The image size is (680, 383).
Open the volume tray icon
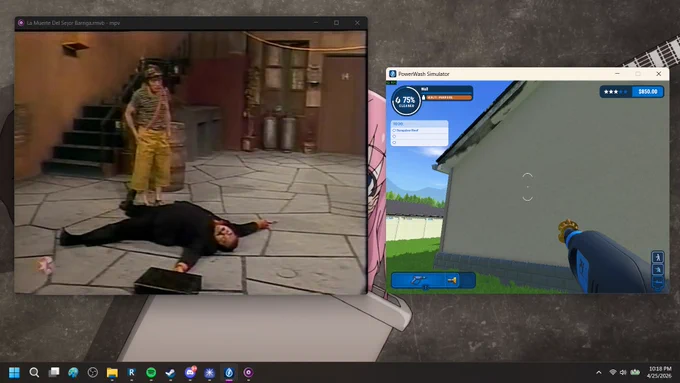pos(623,372)
